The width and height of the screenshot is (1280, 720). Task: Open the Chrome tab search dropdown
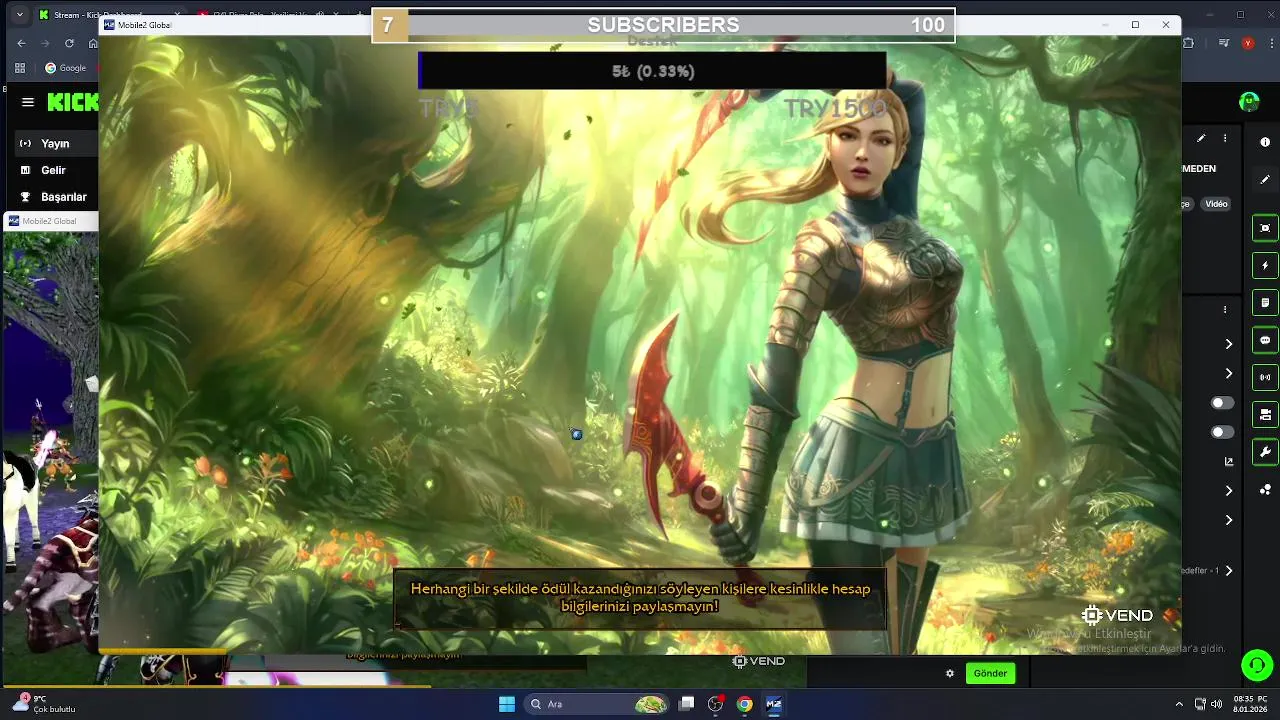point(19,15)
